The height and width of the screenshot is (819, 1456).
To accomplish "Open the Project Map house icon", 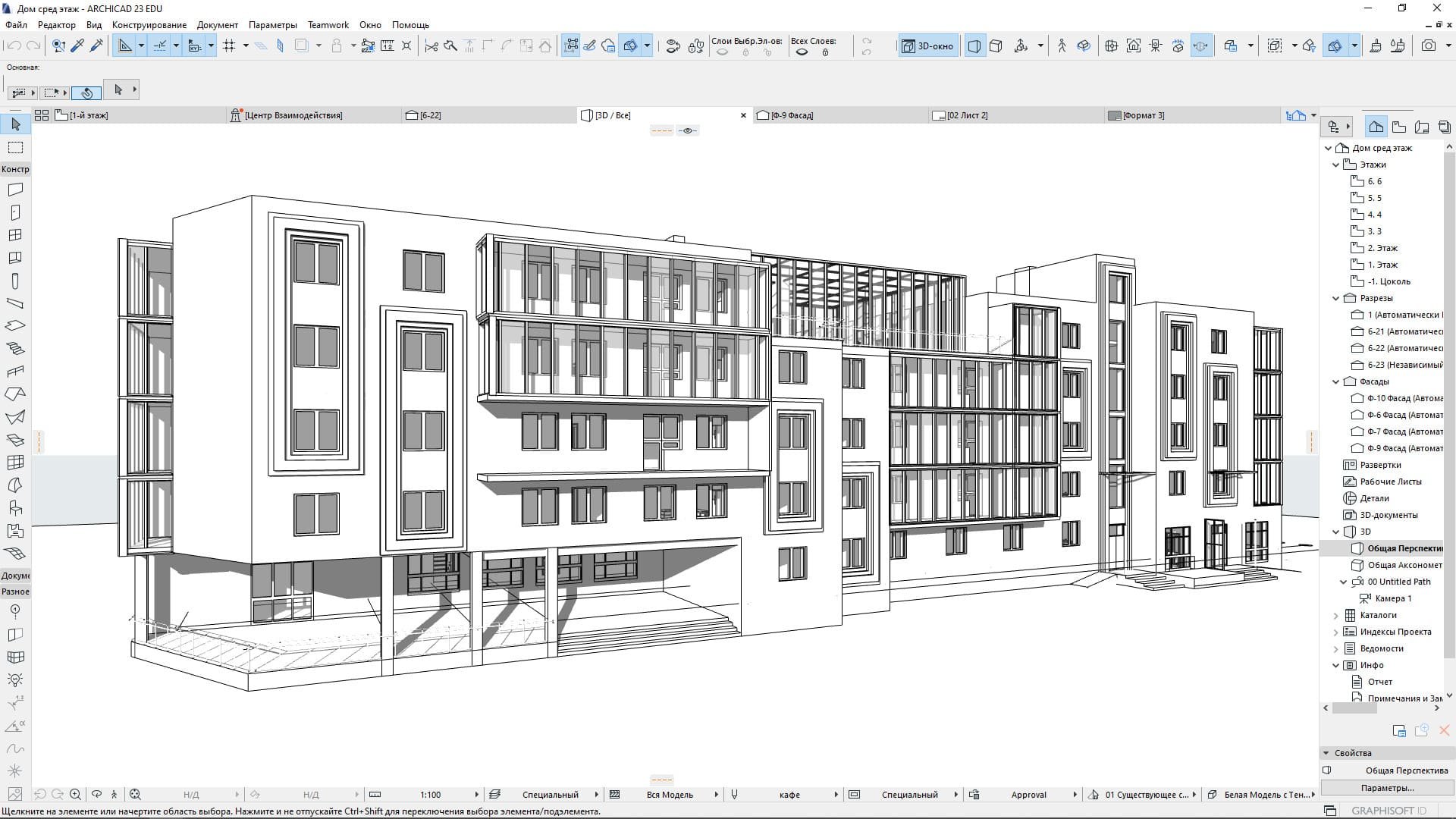I will click(x=1376, y=127).
